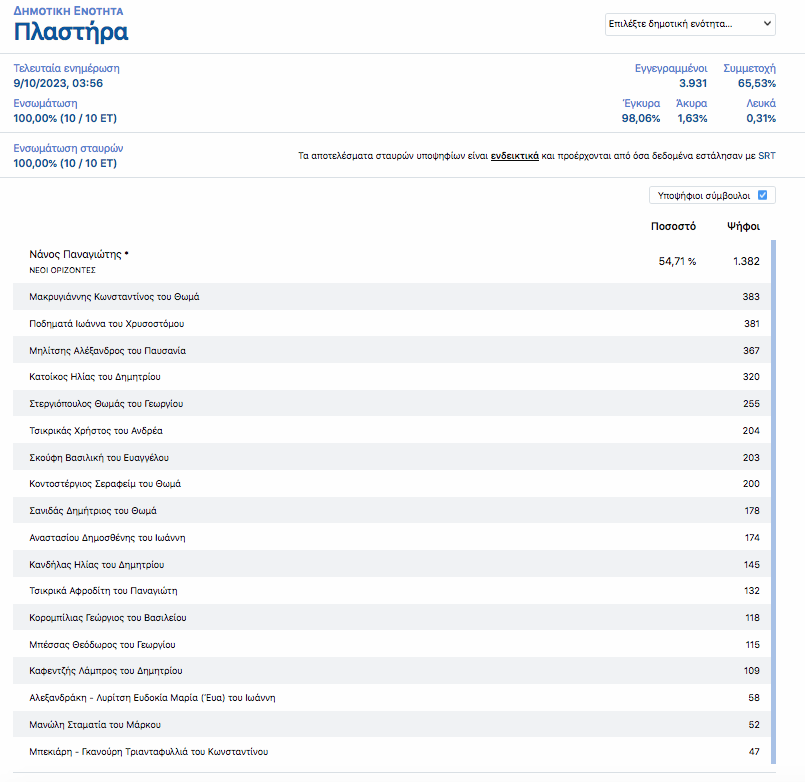Click the 'ΝΕΟΙ ΟΡΙΖΟΝΤΕΣ' party label

(x=62, y=271)
